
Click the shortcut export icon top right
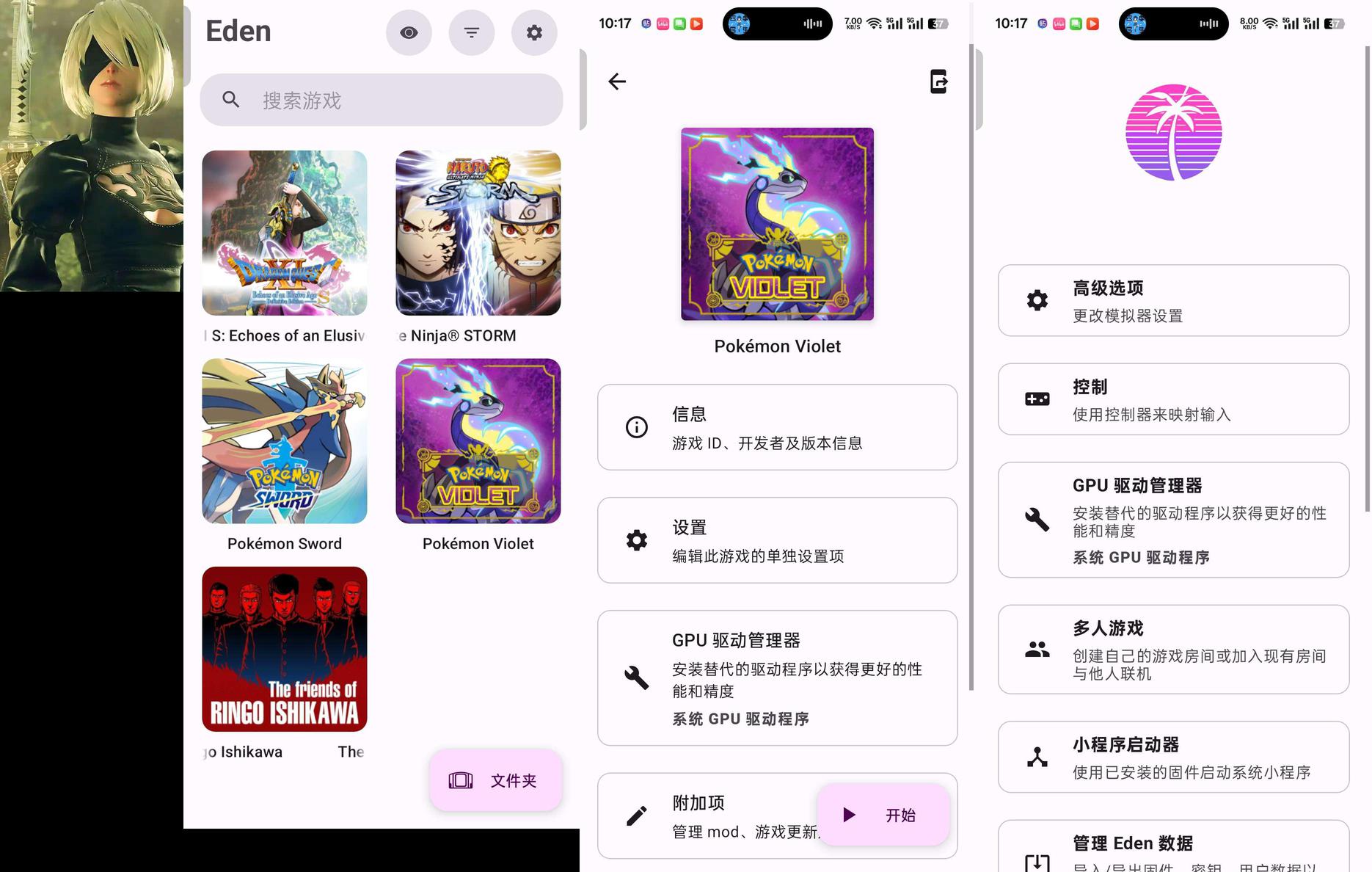pyautogui.click(x=938, y=81)
